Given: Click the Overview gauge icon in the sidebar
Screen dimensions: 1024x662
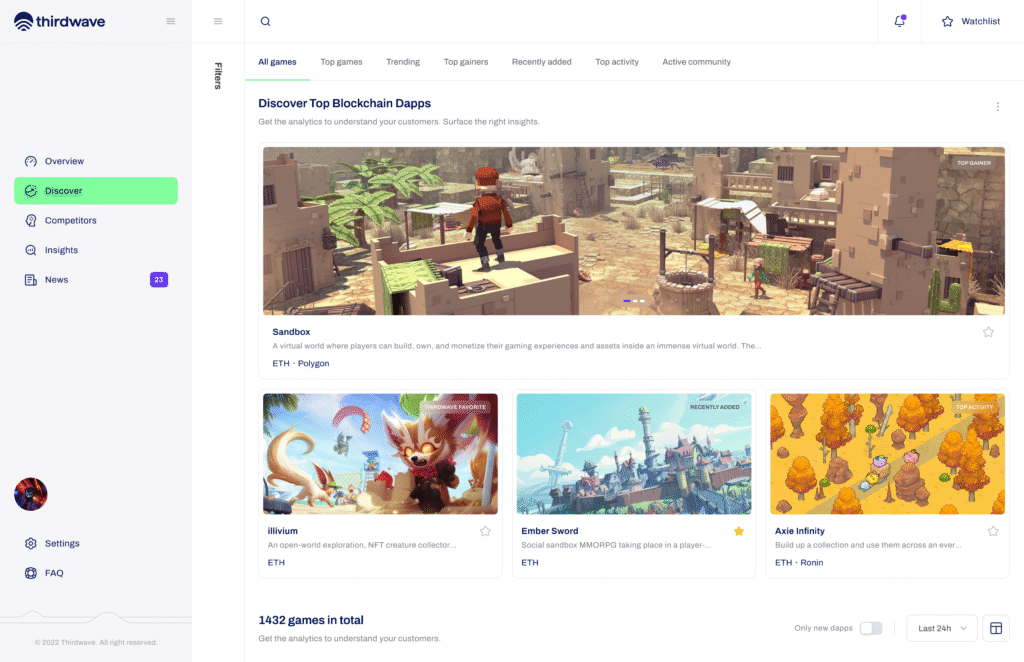Looking at the screenshot, I should (x=31, y=161).
